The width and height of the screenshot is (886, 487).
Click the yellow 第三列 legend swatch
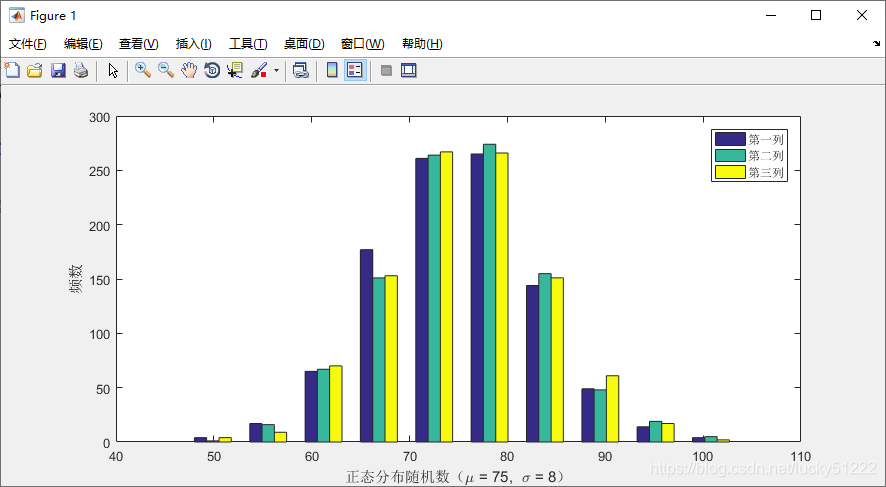pos(730,172)
